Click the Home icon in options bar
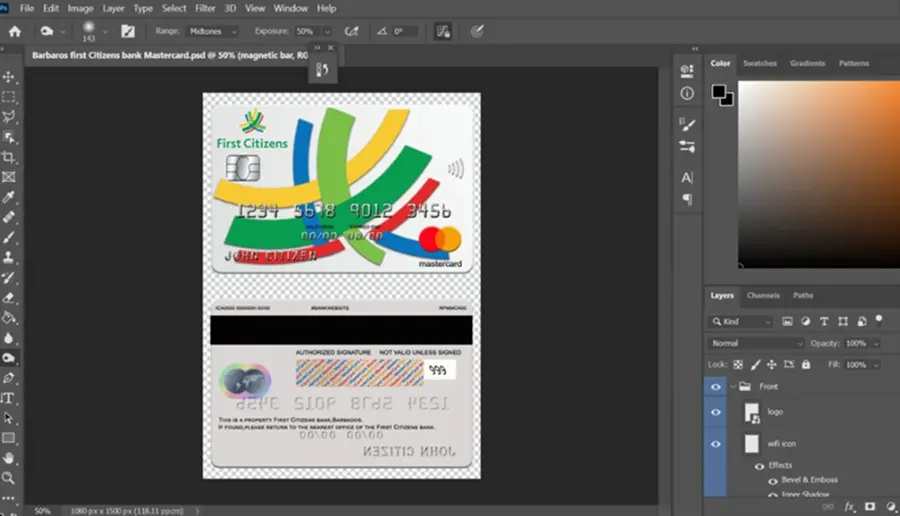Screen dimensions: 900x516 15,32
